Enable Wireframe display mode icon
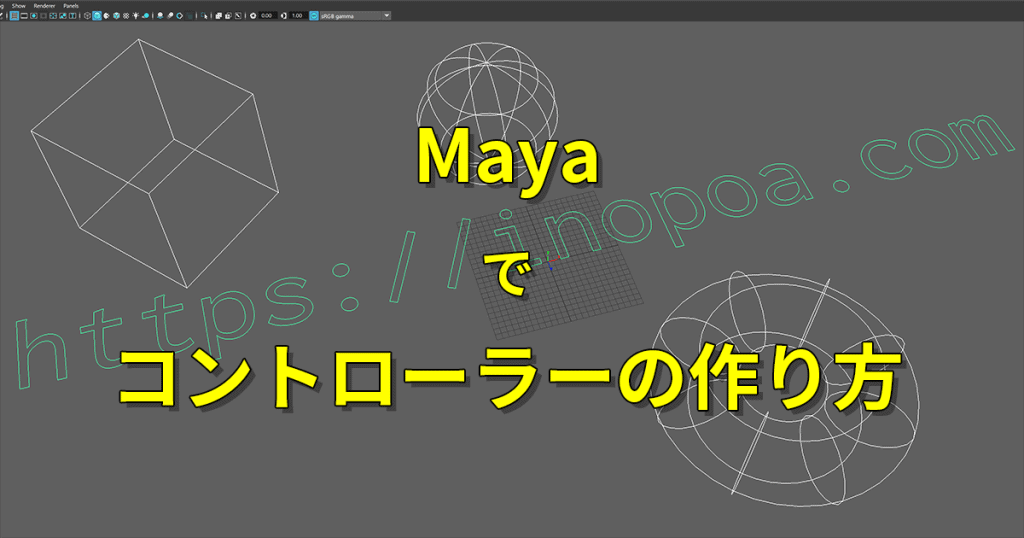 pyautogui.click(x=87, y=16)
